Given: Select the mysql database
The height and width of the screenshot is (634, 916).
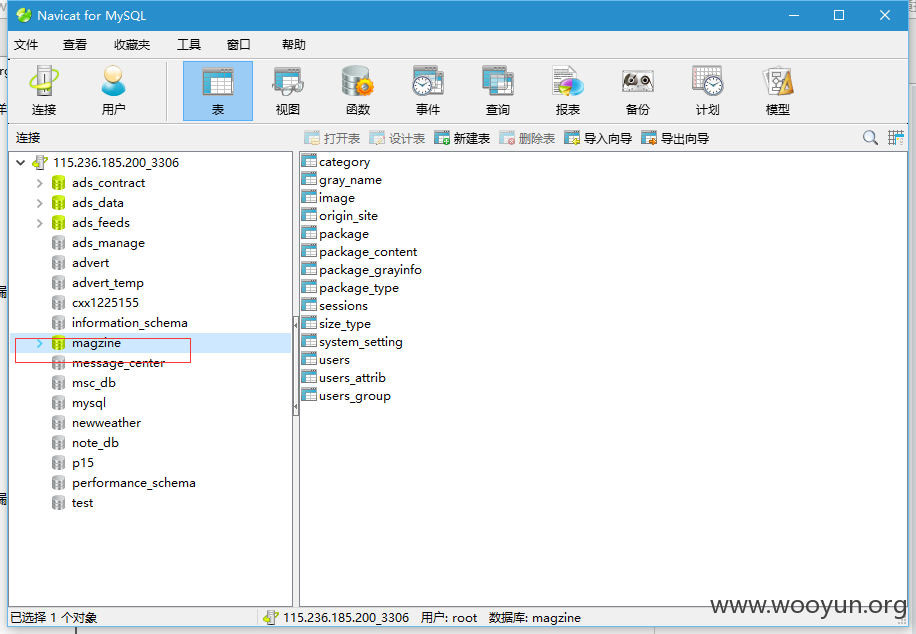Looking at the screenshot, I should 88,403.
